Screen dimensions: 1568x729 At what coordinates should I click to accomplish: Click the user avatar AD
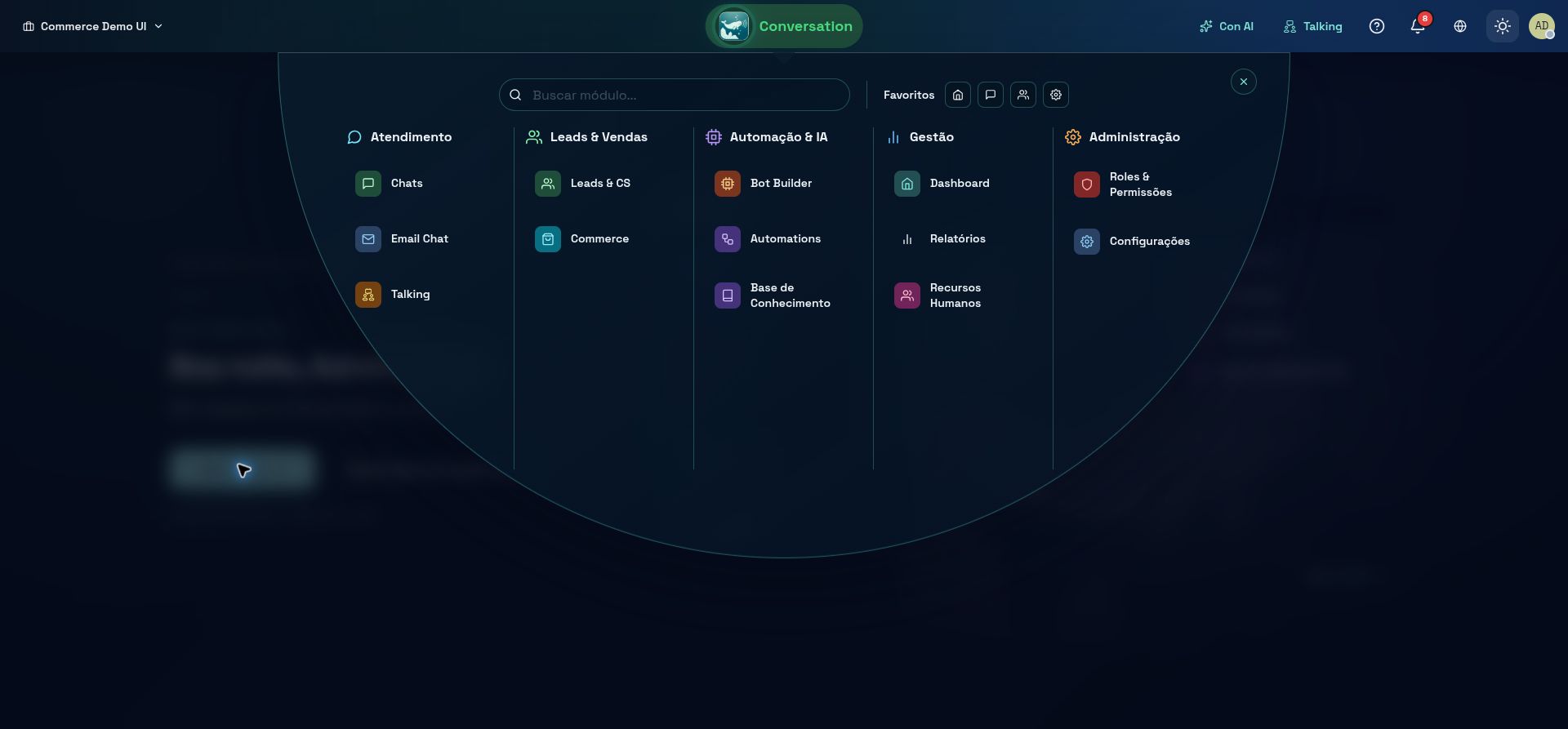[1542, 26]
